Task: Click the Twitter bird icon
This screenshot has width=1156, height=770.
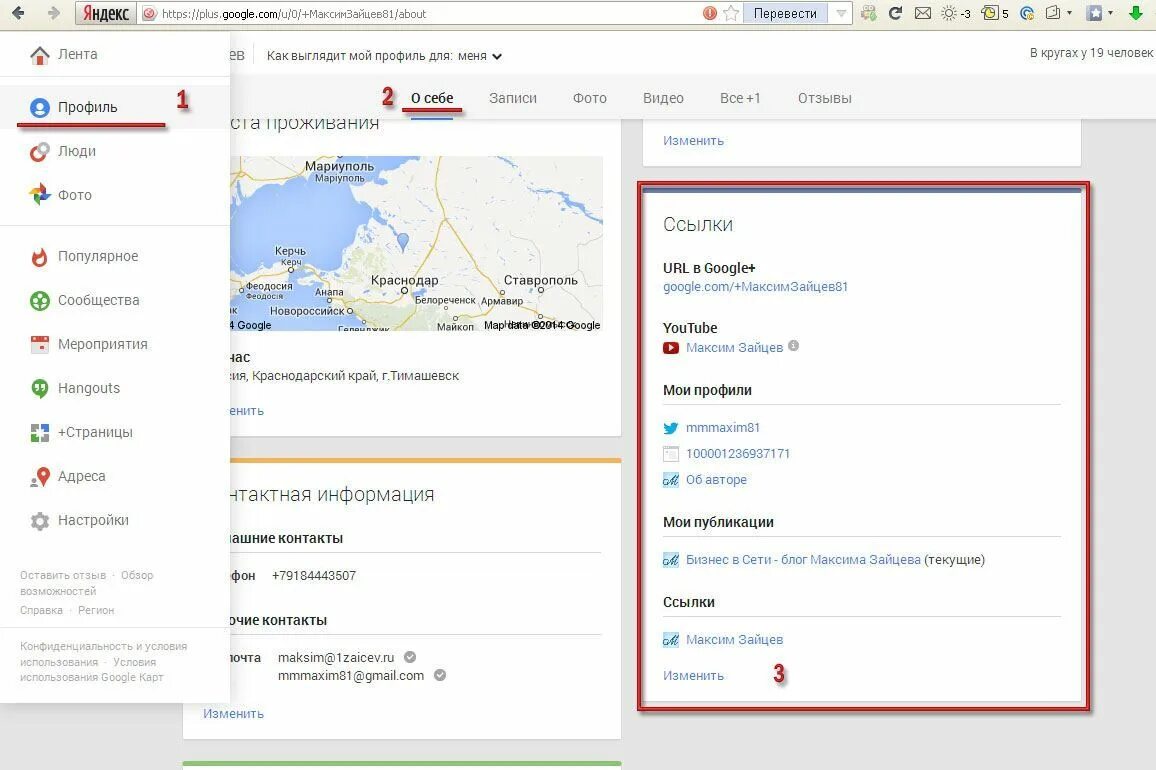Action: pyautogui.click(x=671, y=429)
